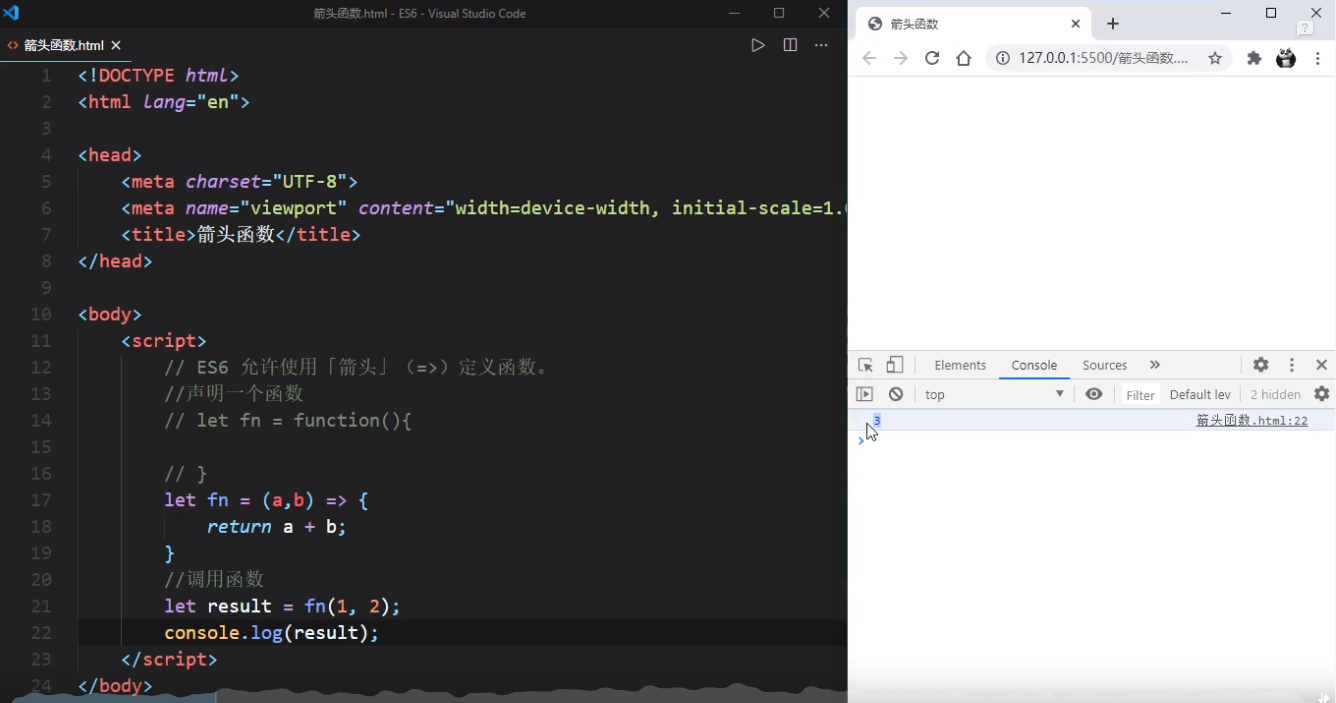The width and height of the screenshot is (1336, 703).
Task: Open the Default levels dropdown
Action: coord(1200,395)
